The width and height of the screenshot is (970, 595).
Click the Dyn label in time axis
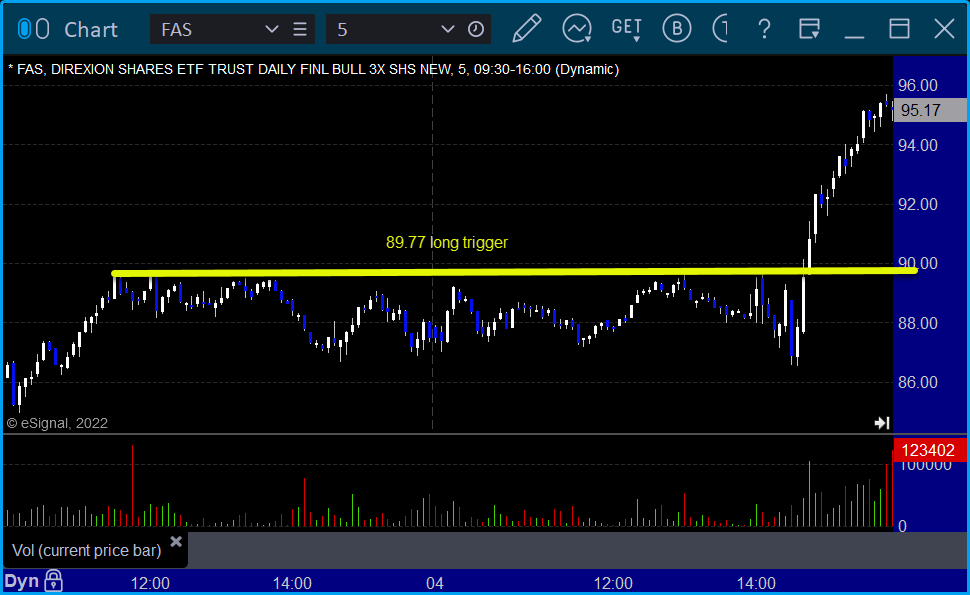click(22, 581)
